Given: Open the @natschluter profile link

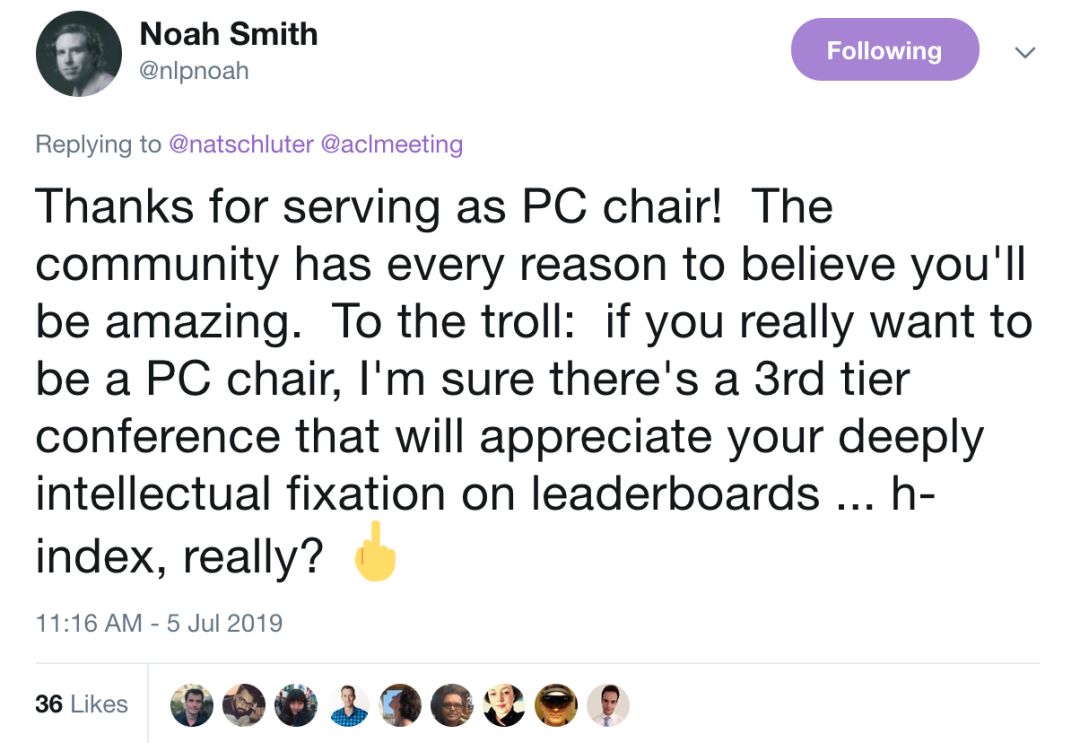Looking at the screenshot, I should click(x=240, y=144).
